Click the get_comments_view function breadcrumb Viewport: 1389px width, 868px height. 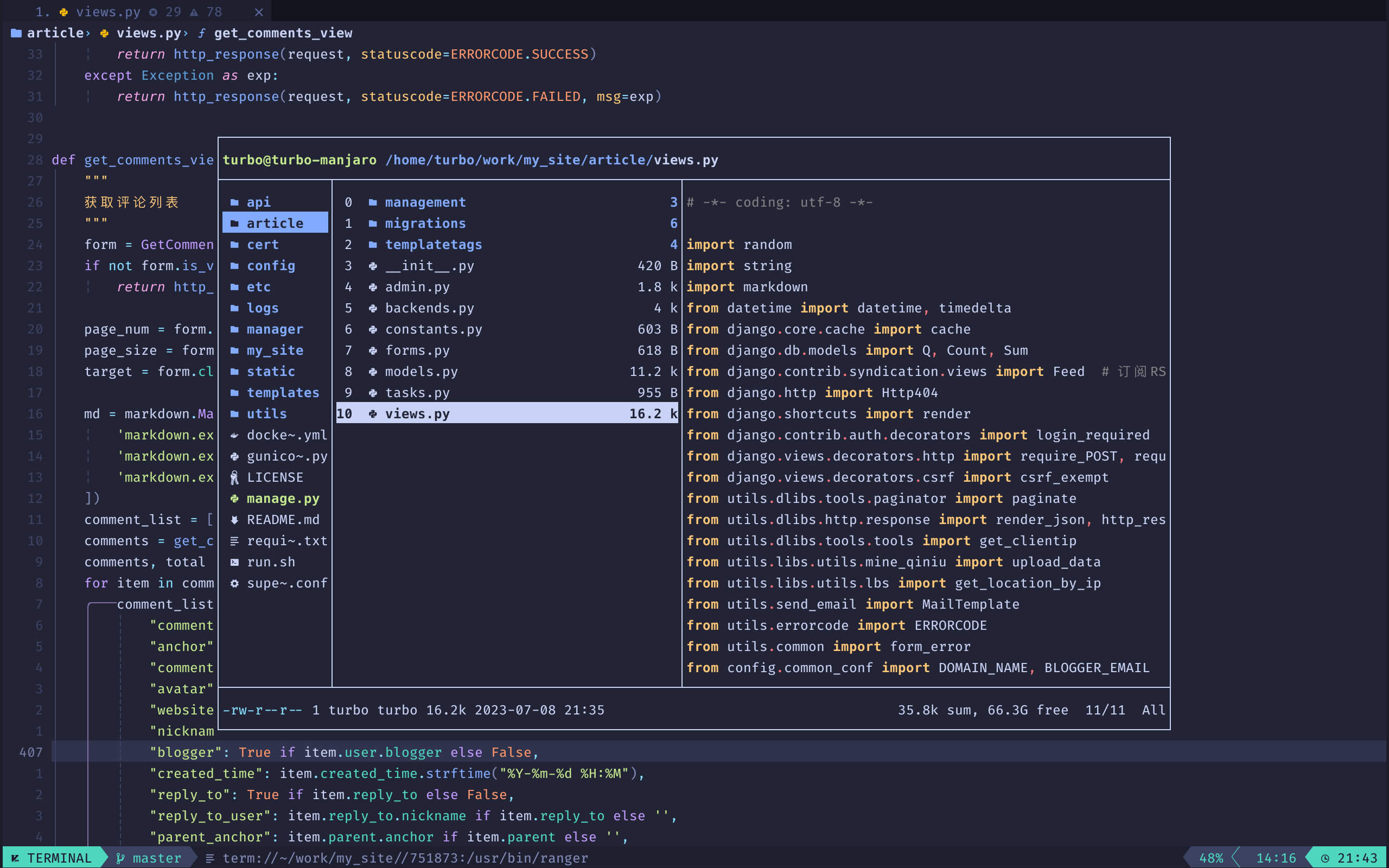pos(283,33)
